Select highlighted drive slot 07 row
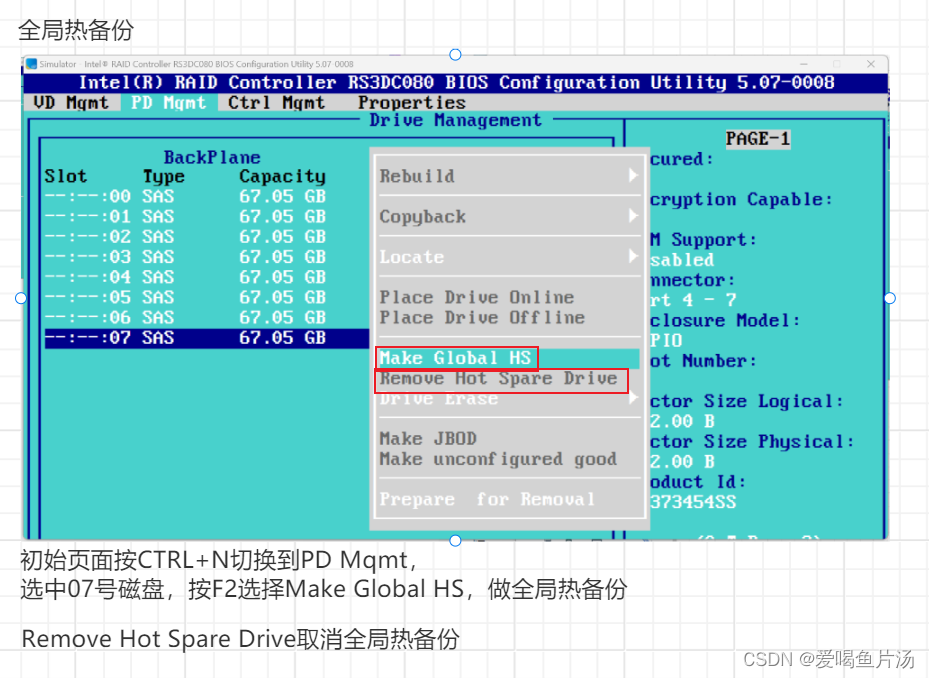This screenshot has height=678, width=929. (x=207, y=338)
